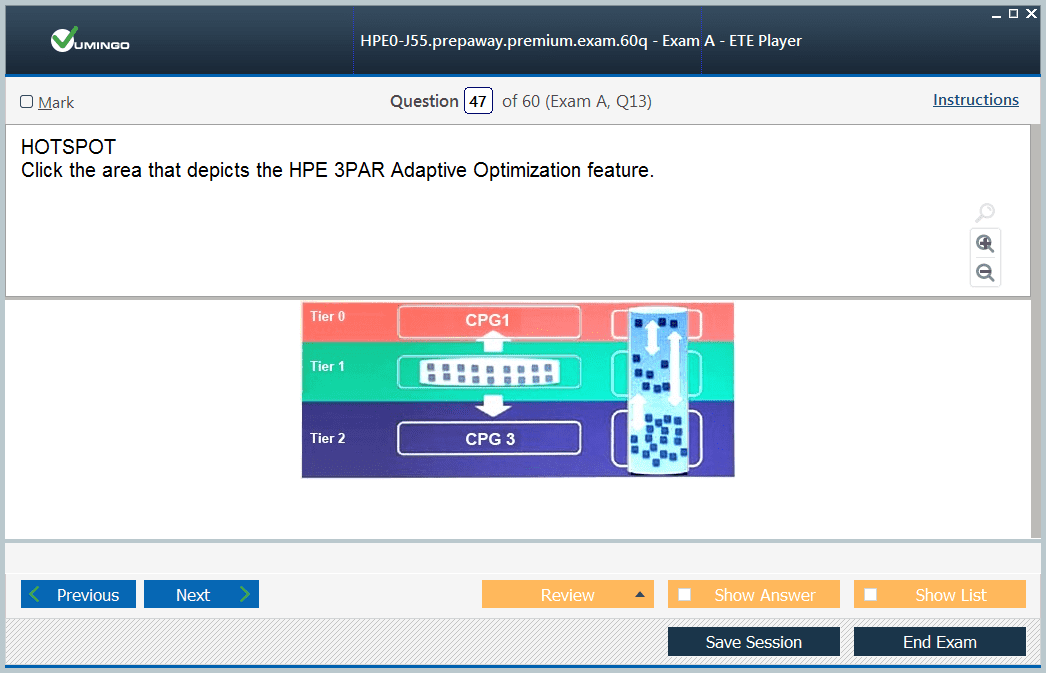Click the left chevron on Previous button
This screenshot has width=1046, height=673.
click(x=36, y=595)
